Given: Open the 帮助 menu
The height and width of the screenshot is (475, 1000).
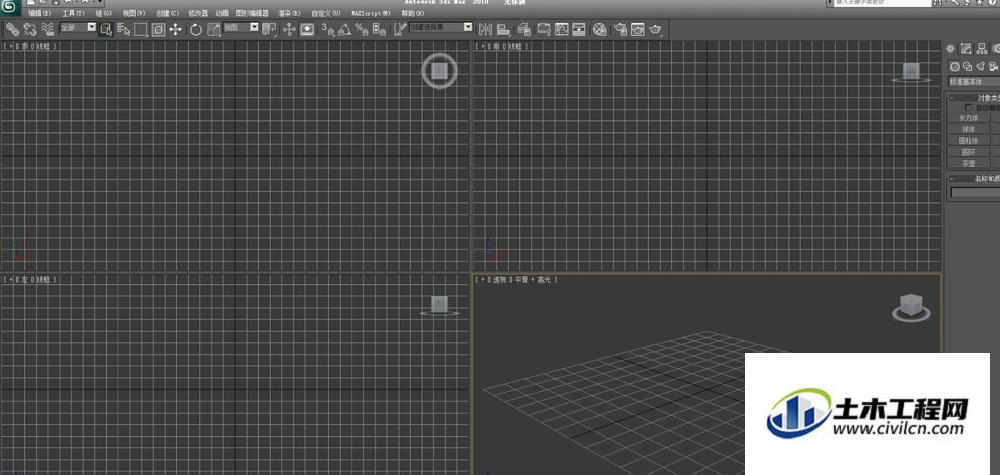Looking at the screenshot, I should click(x=413, y=13).
